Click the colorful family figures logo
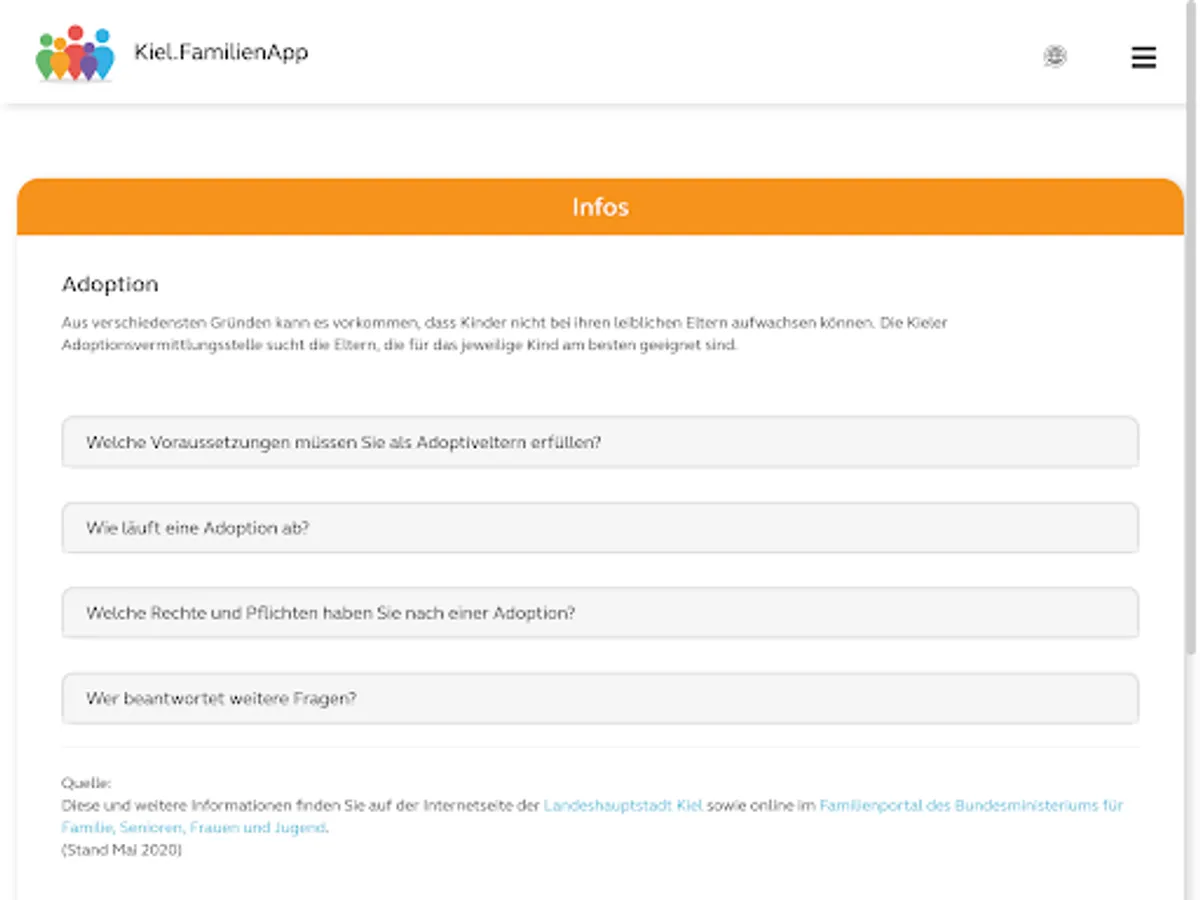Viewport: 1200px width, 900px height. tap(74, 54)
